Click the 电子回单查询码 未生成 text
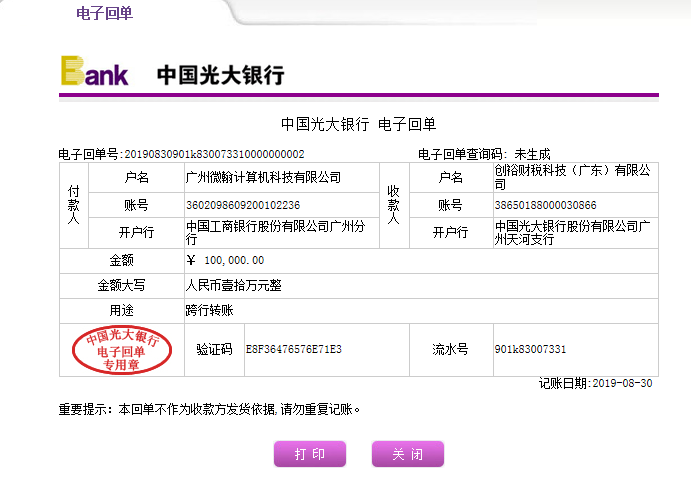The height and width of the screenshot is (486, 691). point(484,154)
